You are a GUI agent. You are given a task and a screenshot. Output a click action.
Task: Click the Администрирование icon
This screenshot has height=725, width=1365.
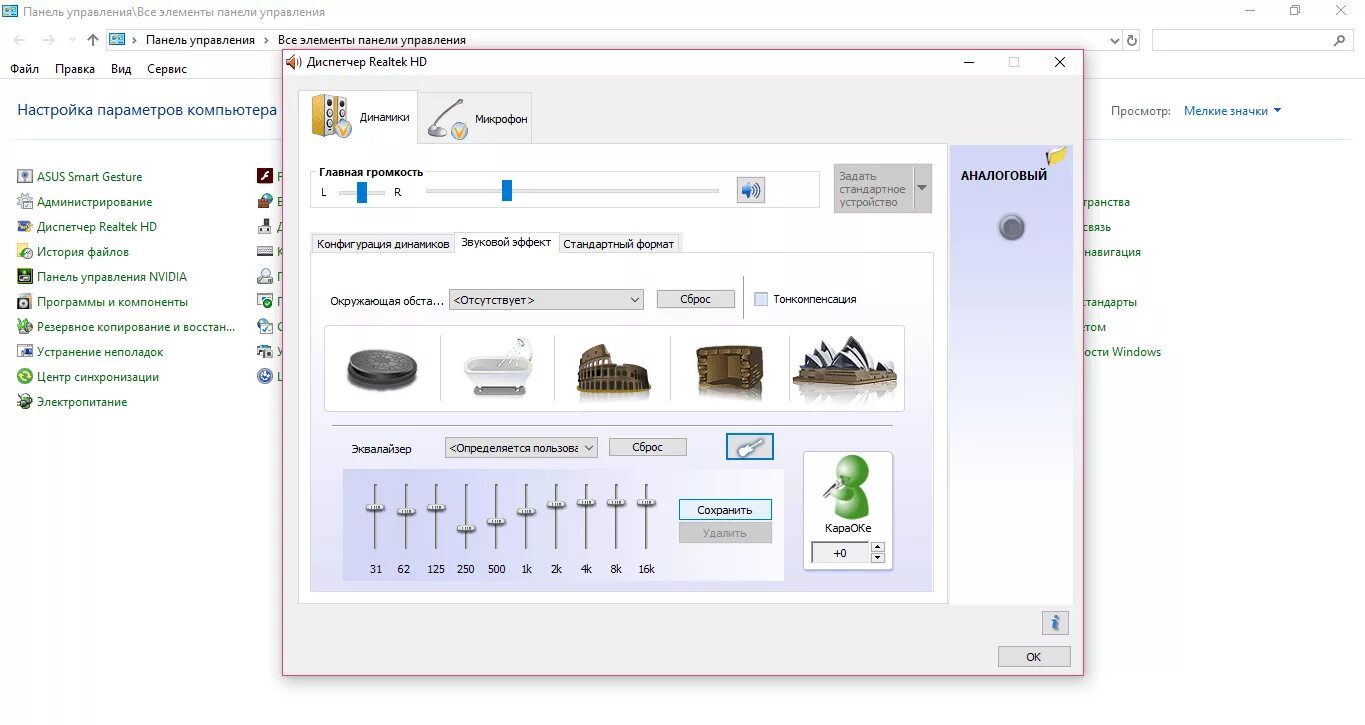(x=25, y=202)
